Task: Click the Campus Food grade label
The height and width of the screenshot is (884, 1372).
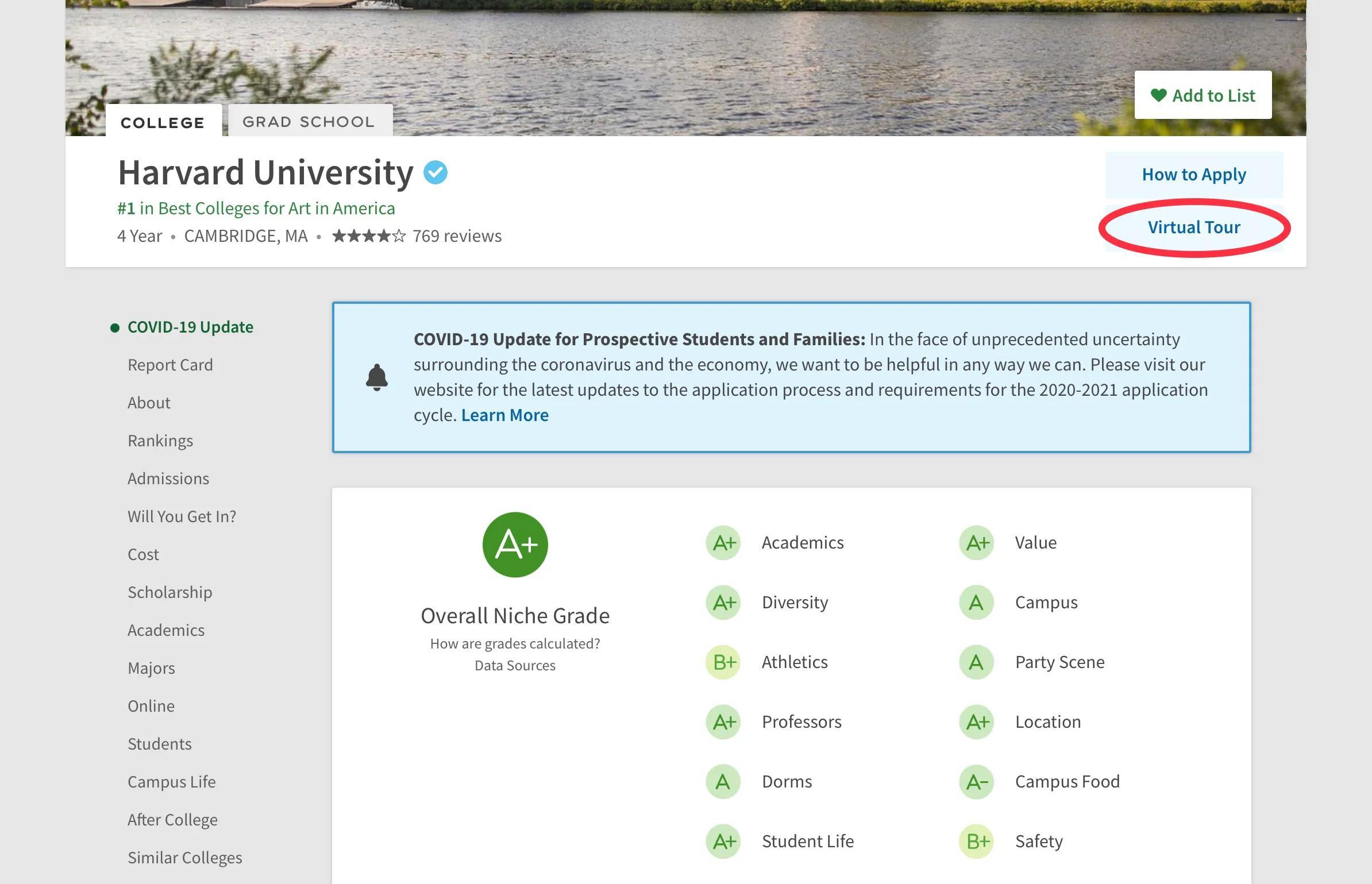Action: (1067, 782)
